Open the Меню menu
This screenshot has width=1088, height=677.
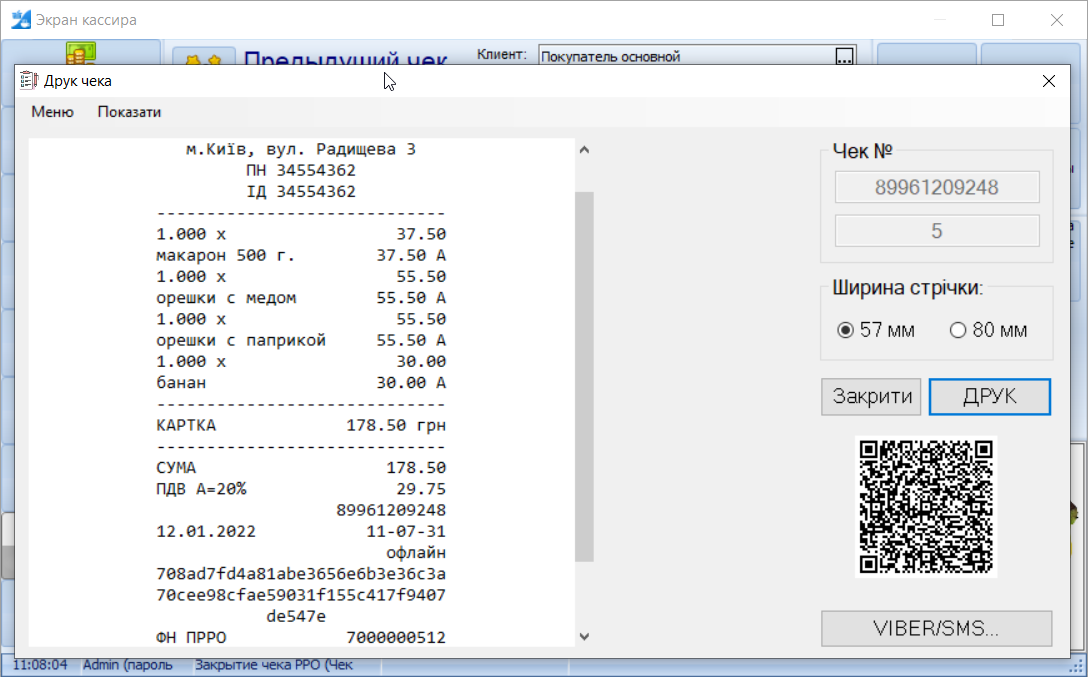coord(52,112)
